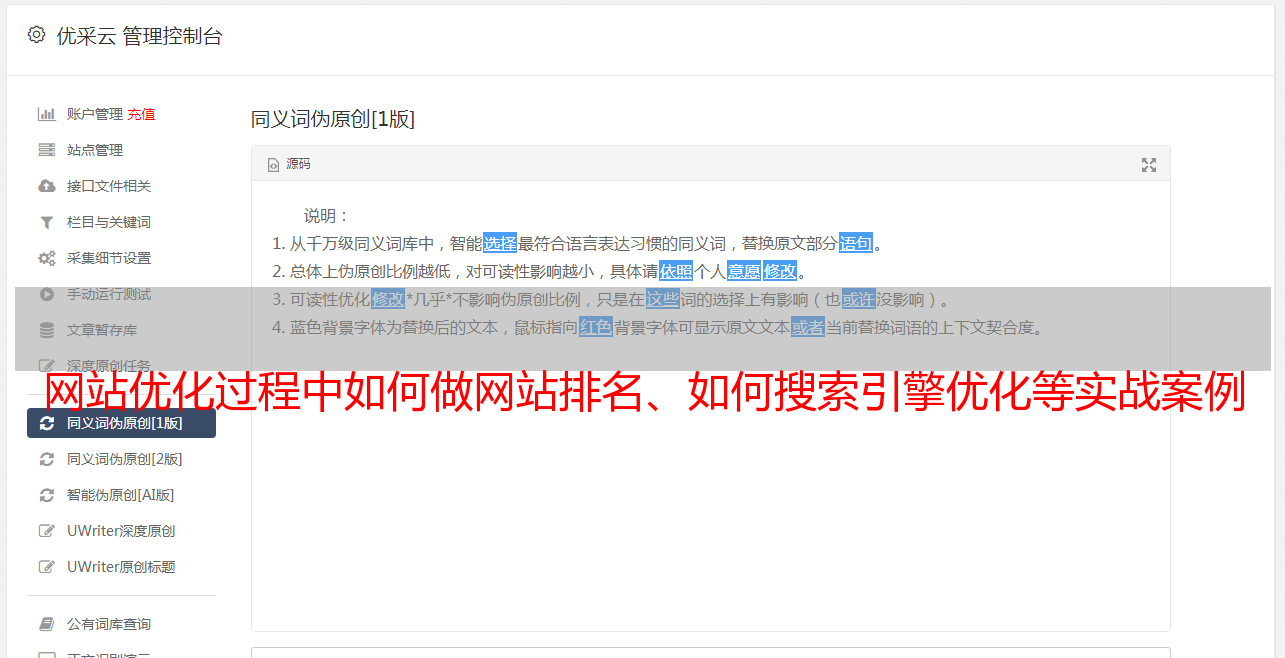
Task: Click the highlighted word 选择 in the text
Action: click(500, 243)
